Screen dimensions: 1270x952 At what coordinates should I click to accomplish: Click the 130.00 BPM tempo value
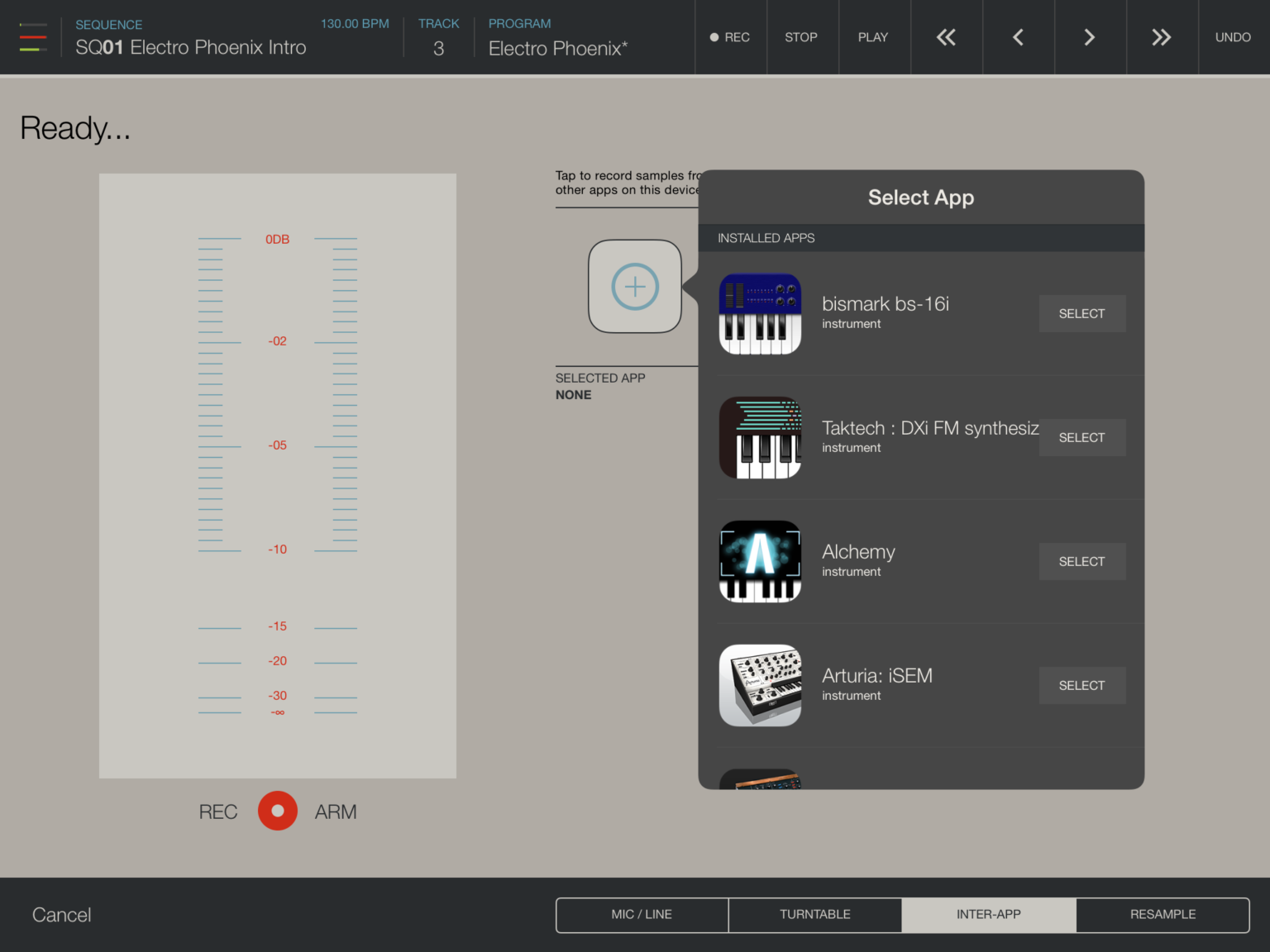coord(355,24)
